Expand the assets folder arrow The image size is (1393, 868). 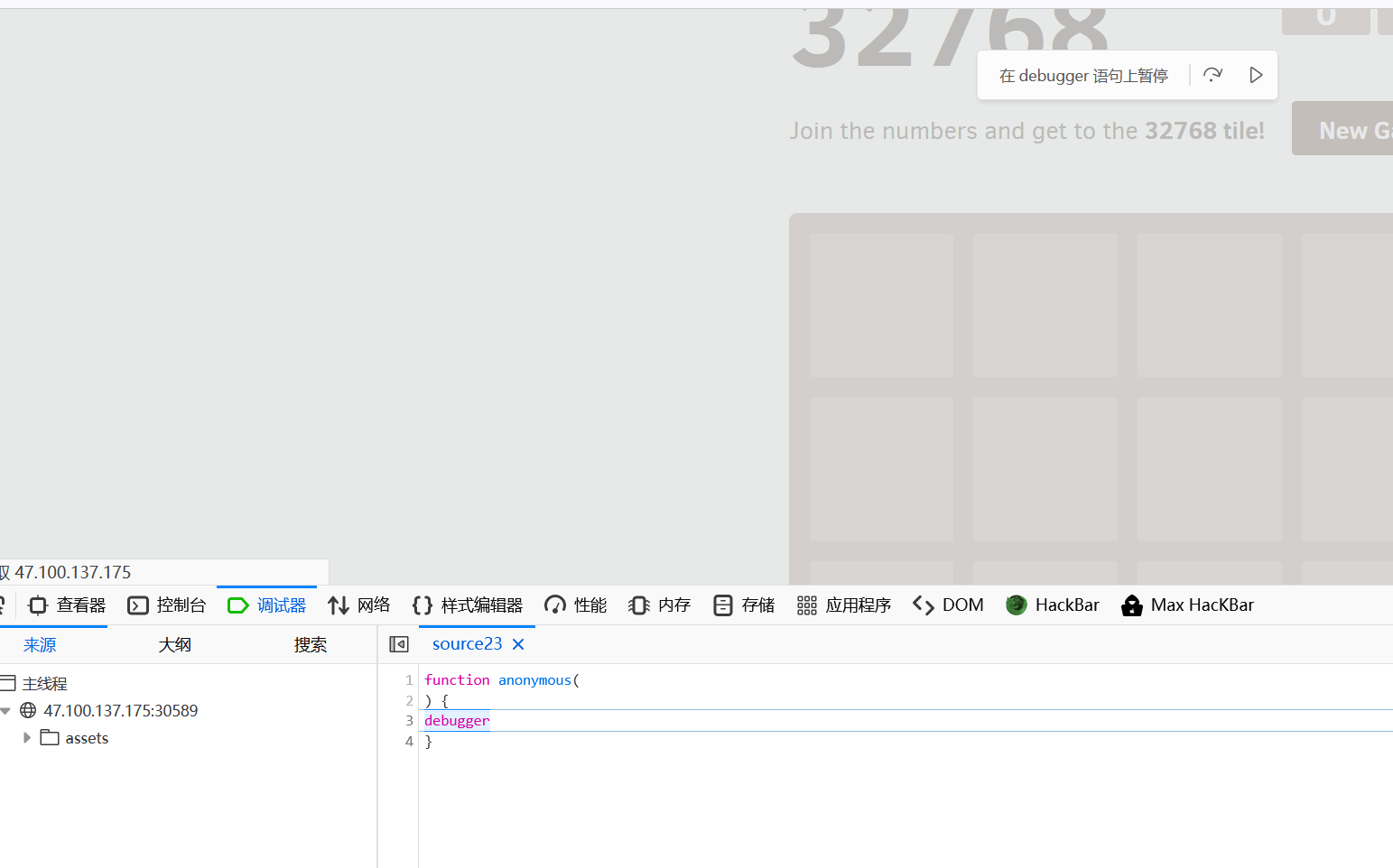(27, 738)
